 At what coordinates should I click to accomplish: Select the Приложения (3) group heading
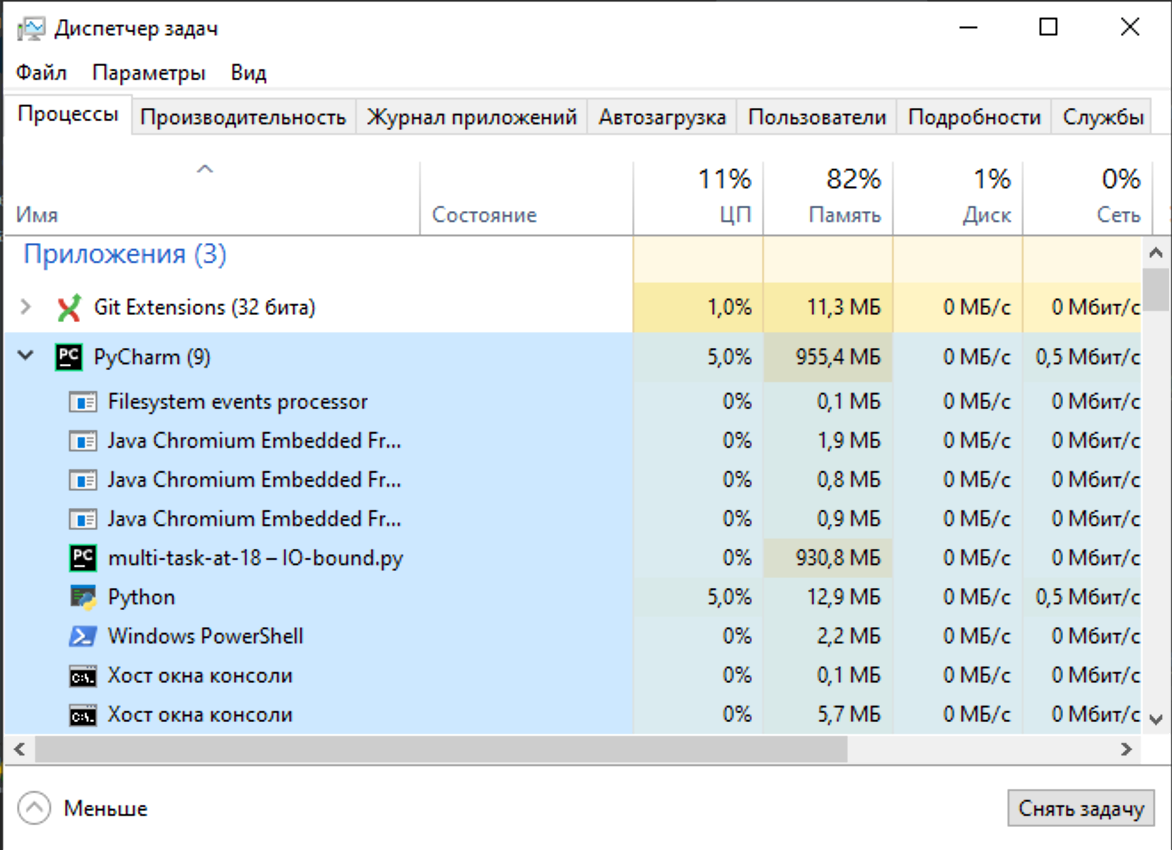pos(125,254)
